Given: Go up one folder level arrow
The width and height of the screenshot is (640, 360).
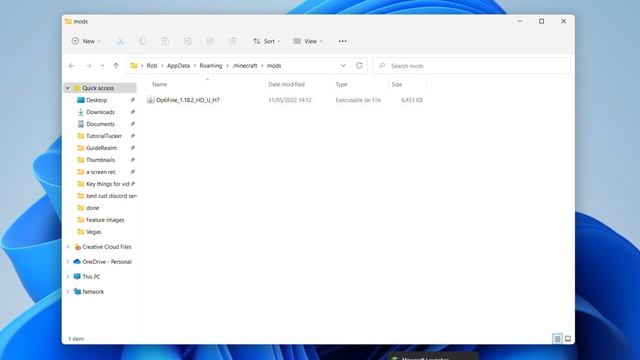Looking at the screenshot, I should coord(116,66).
